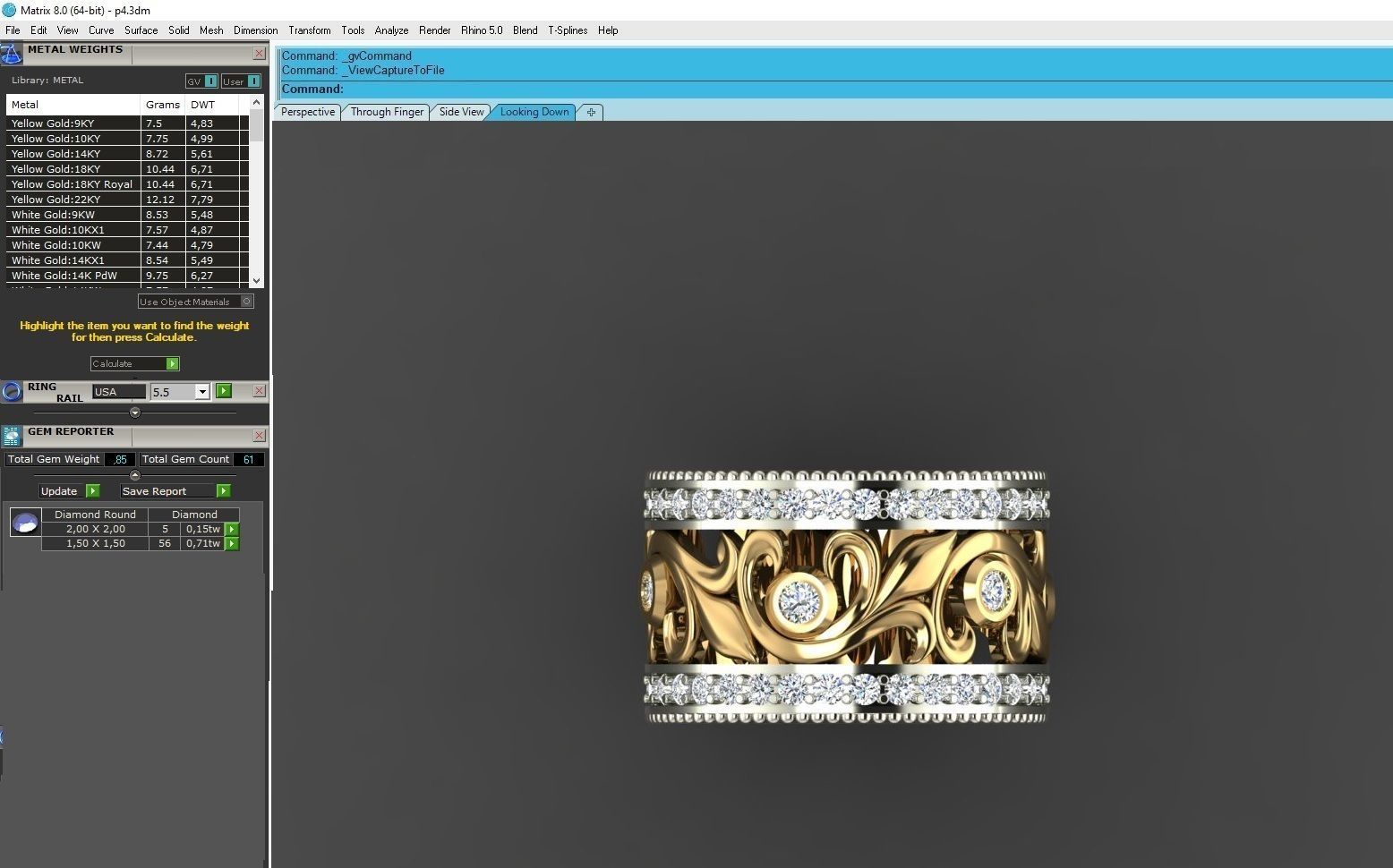The width and height of the screenshot is (1393, 868).
Task: Open the Dimension menu
Action: [255, 30]
